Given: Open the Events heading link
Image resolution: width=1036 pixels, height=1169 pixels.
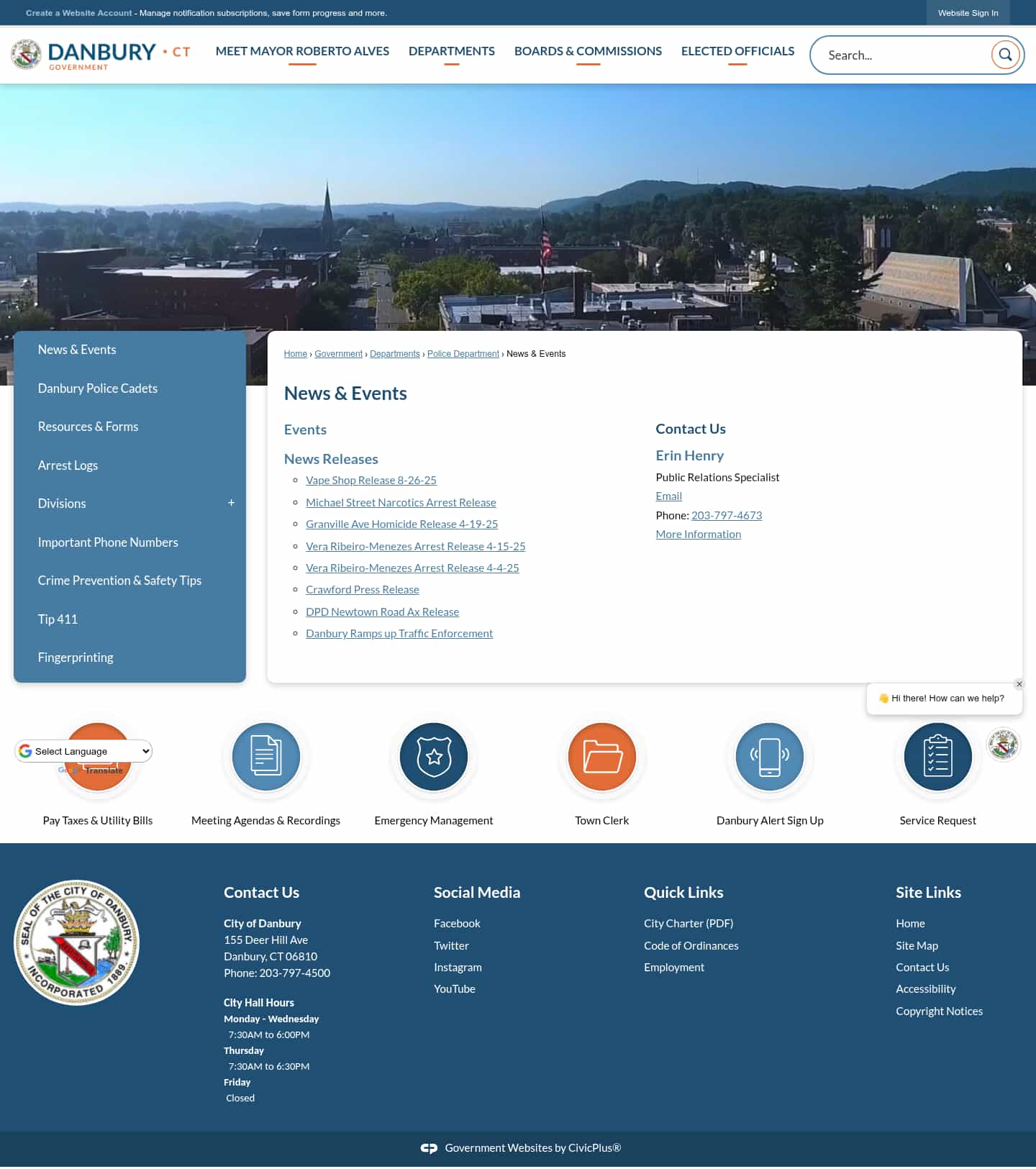Looking at the screenshot, I should click(305, 429).
